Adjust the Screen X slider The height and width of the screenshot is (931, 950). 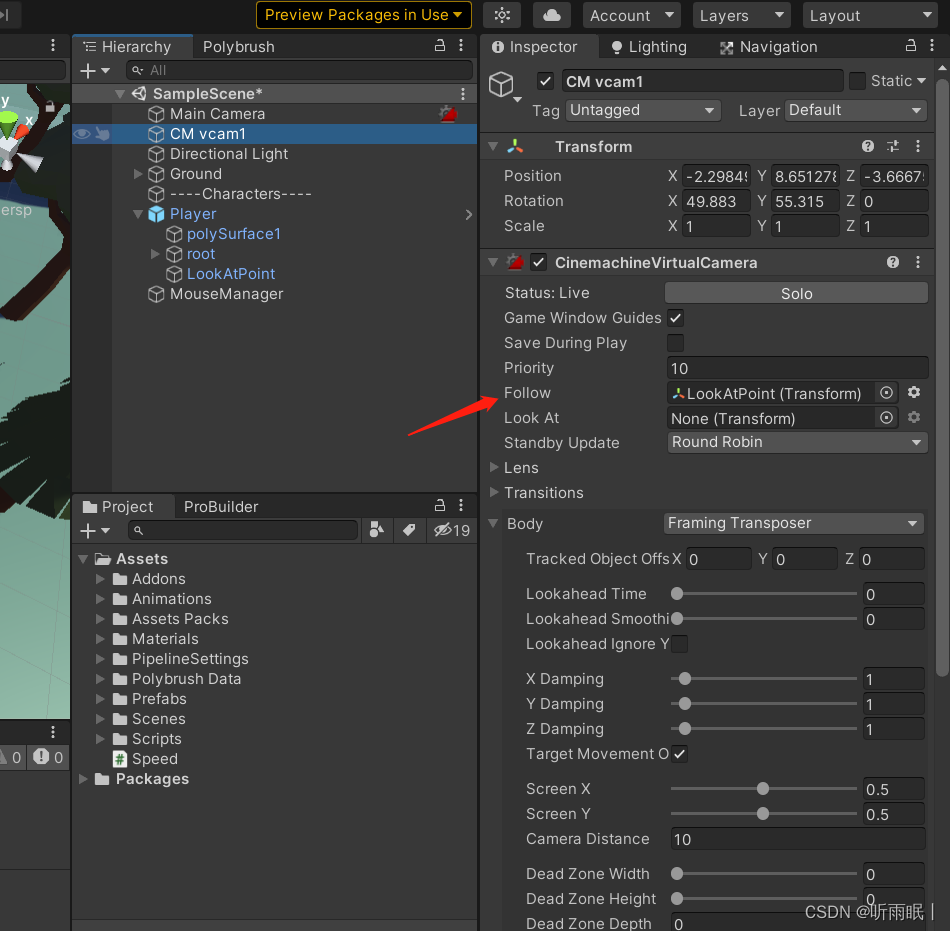point(763,789)
